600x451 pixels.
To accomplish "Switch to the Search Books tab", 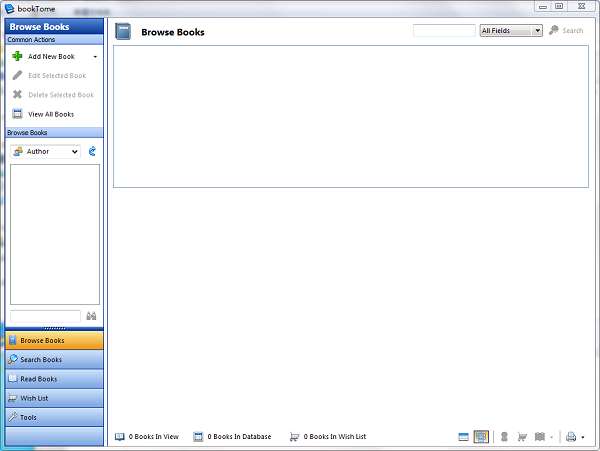I will click(54, 360).
